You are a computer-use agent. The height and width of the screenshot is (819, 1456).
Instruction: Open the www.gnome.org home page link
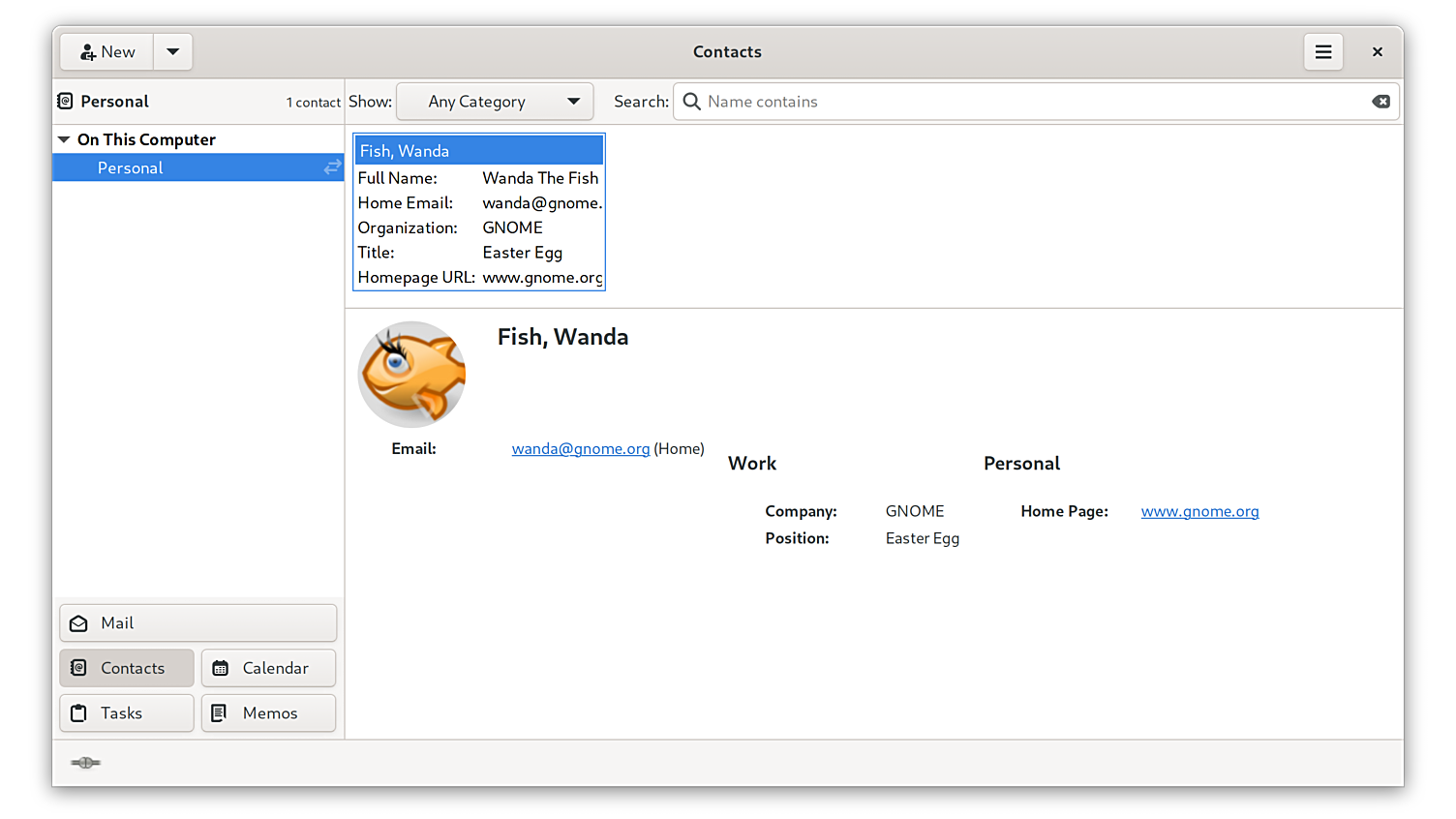click(x=1199, y=512)
